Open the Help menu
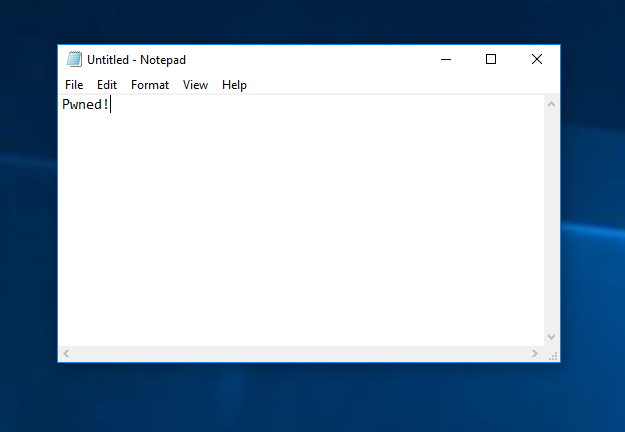The height and width of the screenshot is (432, 625). click(x=234, y=85)
